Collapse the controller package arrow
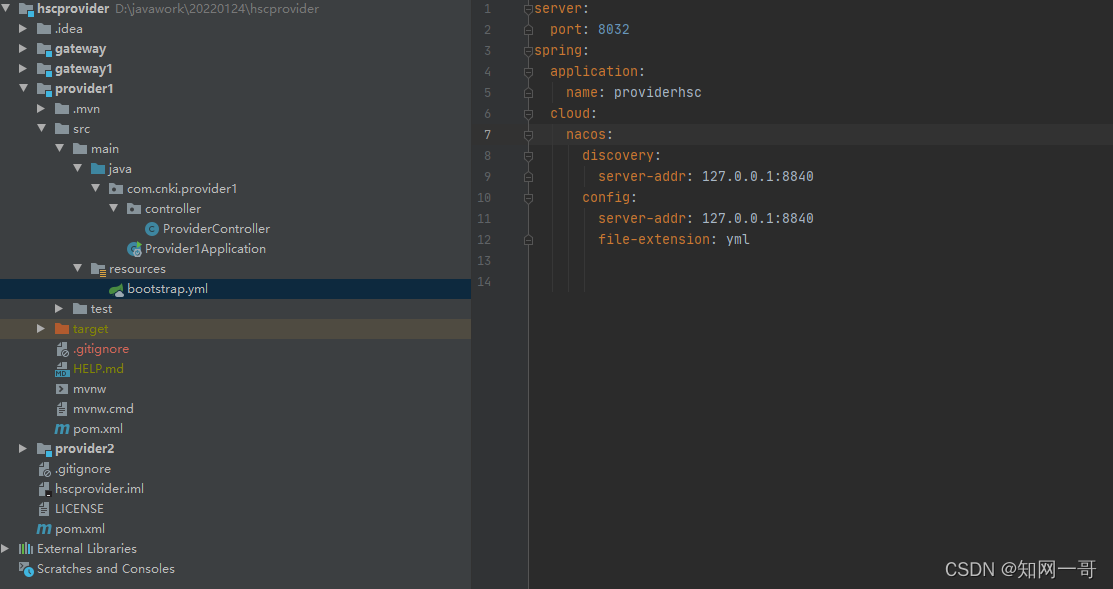 pyautogui.click(x=114, y=208)
